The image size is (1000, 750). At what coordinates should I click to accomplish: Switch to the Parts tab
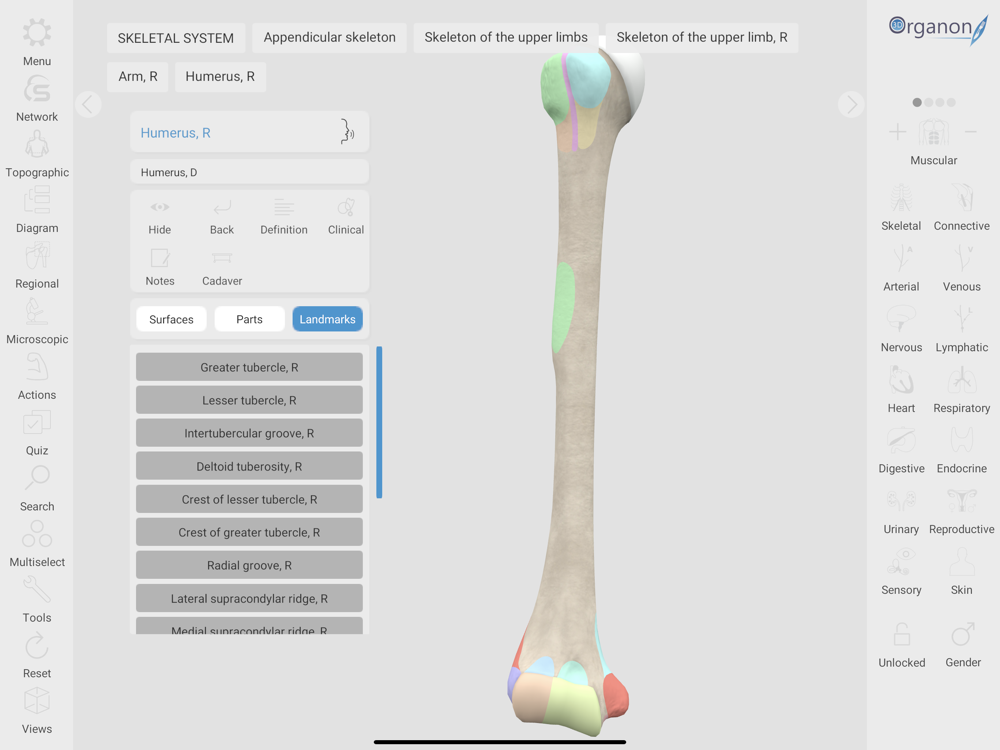pyautogui.click(x=249, y=319)
